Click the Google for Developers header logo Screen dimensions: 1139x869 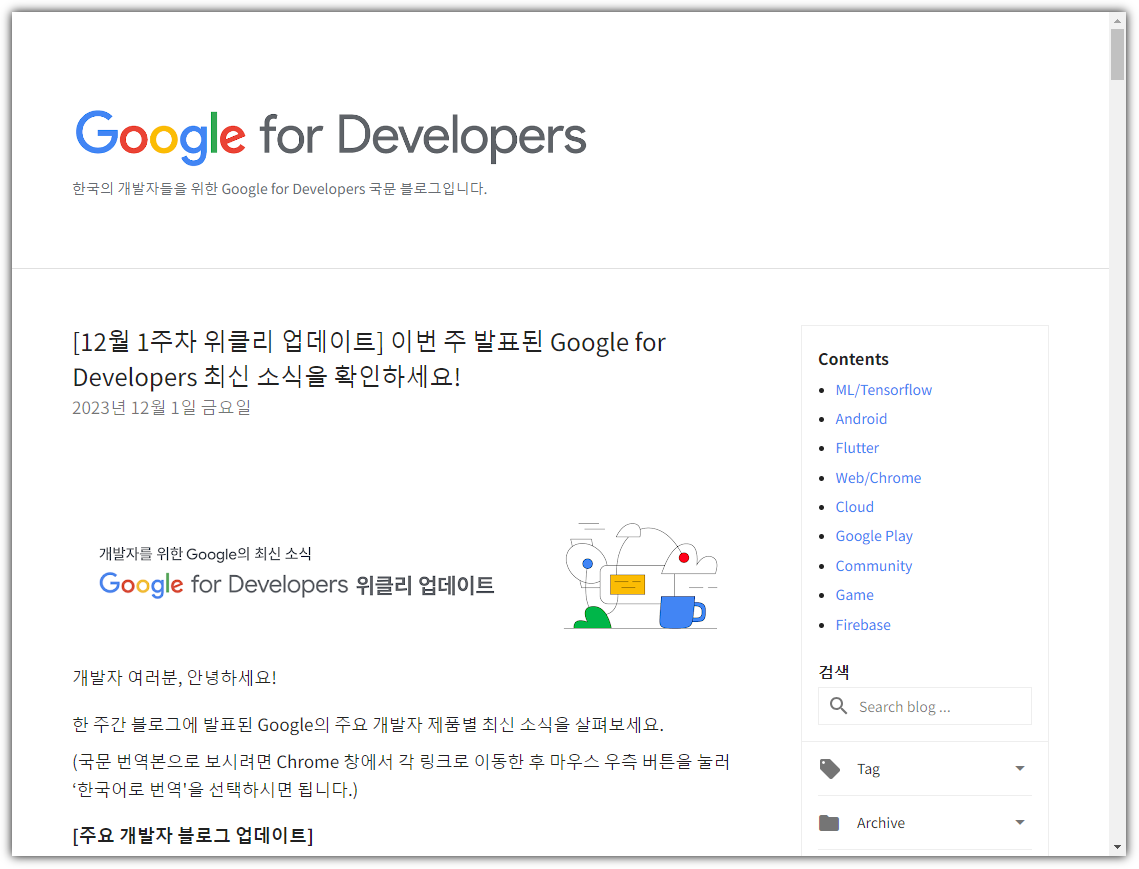[x=331, y=137]
